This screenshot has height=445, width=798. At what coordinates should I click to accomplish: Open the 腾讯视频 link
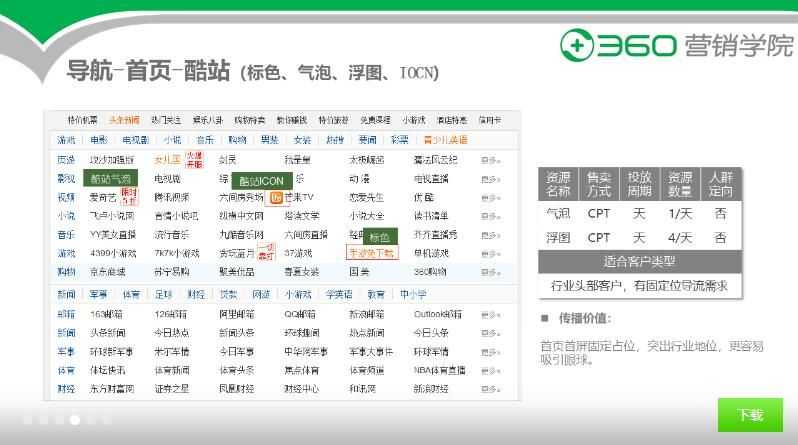coord(172,198)
